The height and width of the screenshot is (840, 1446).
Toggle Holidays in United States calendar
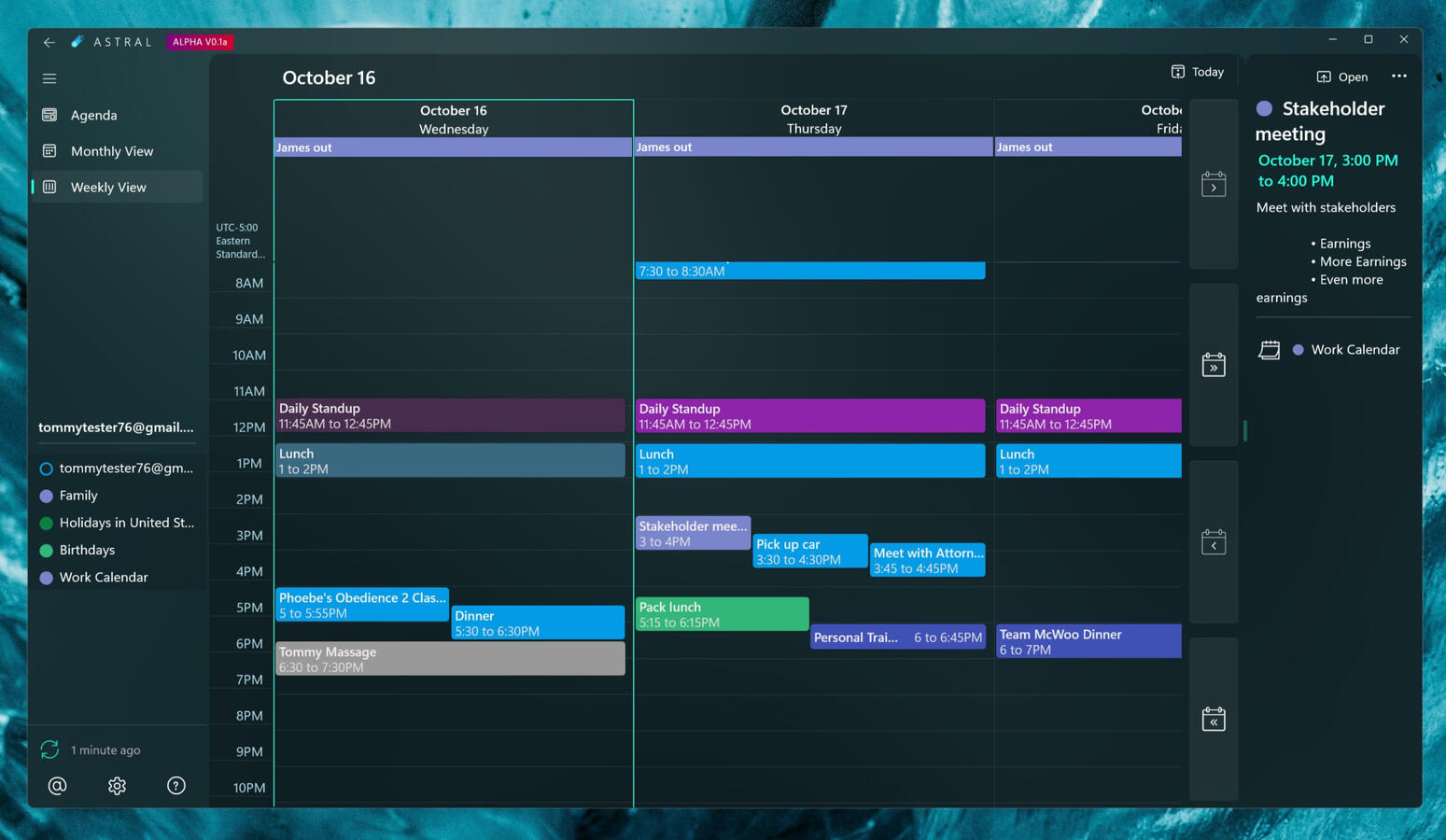[47, 524]
